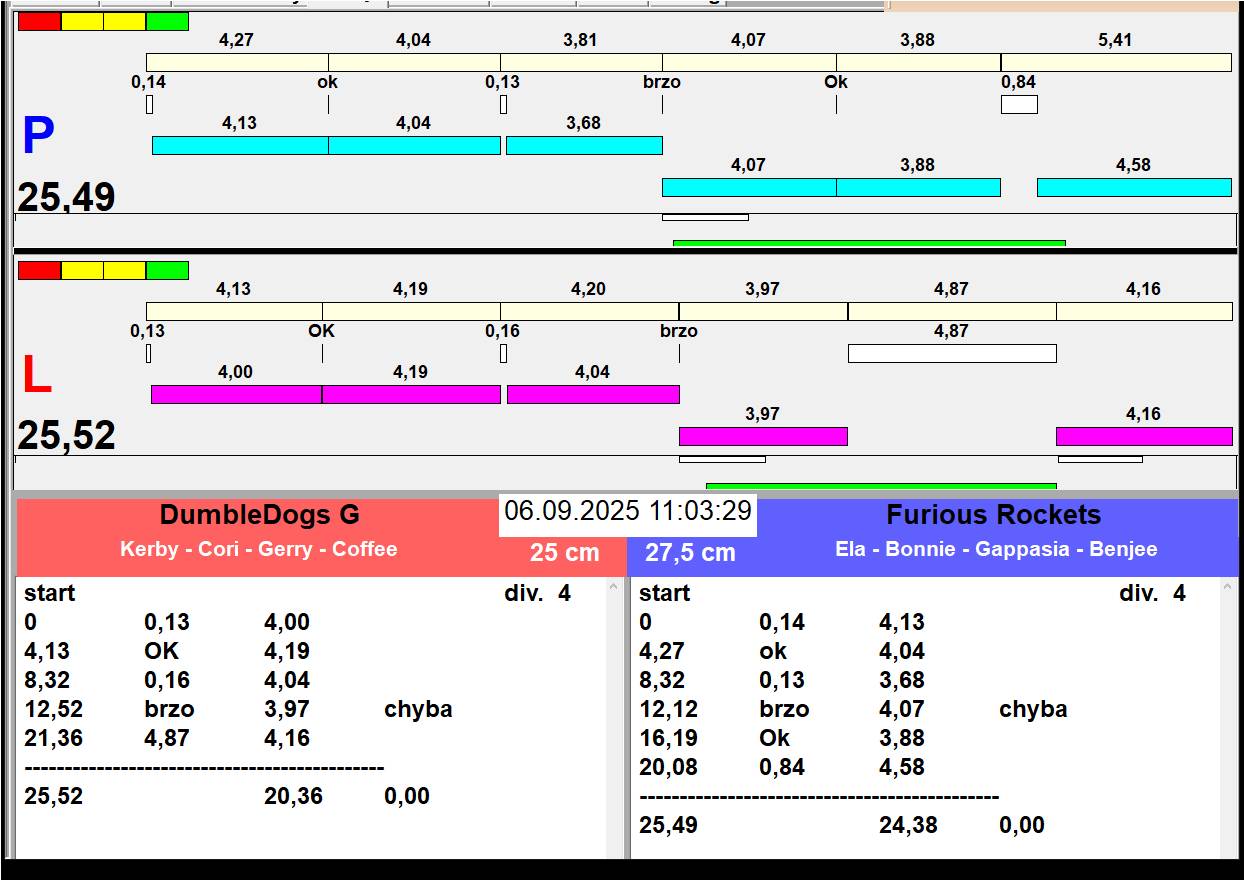Click the long green bar in P lane

(x=869, y=243)
